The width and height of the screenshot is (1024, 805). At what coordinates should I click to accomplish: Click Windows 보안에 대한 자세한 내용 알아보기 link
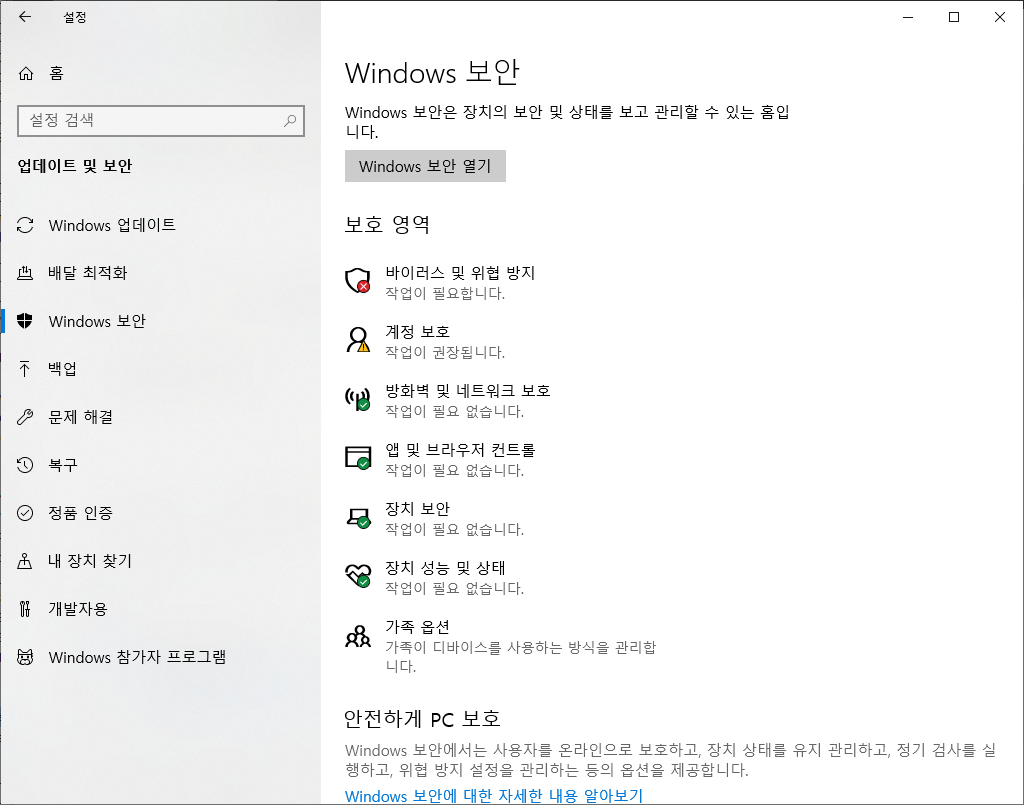pos(494,796)
